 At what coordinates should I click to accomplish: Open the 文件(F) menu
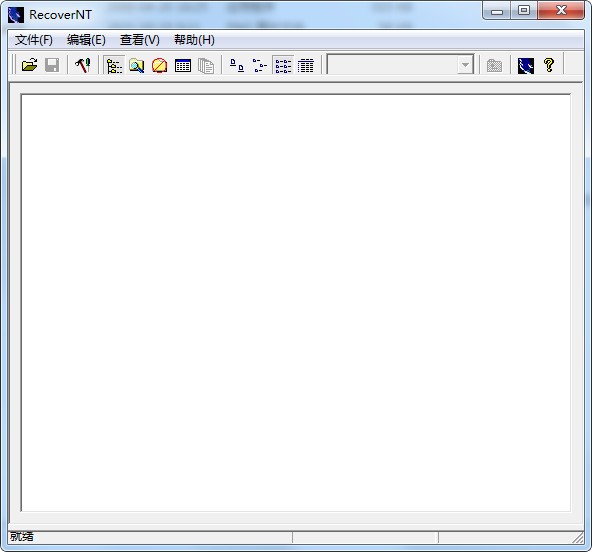(x=34, y=40)
